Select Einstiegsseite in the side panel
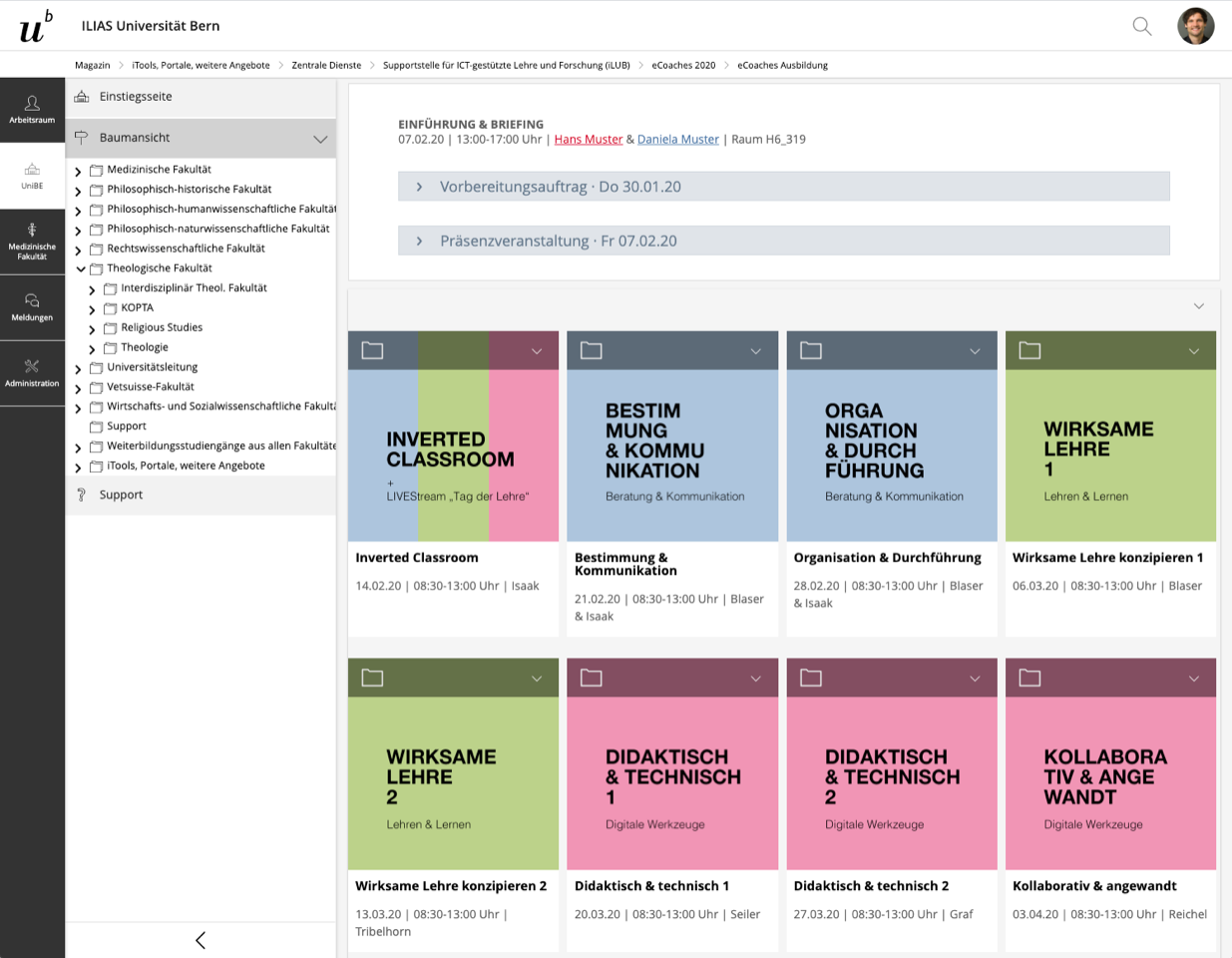This screenshot has width=1232, height=958. click(x=136, y=97)
